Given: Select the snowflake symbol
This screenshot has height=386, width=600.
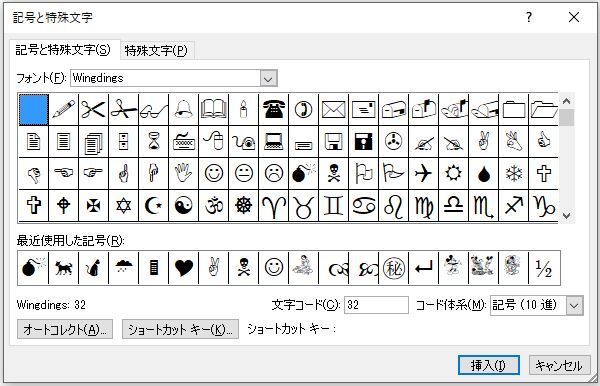Looking at the screenshot, I should pyautogui.click(x=514, y=173).
